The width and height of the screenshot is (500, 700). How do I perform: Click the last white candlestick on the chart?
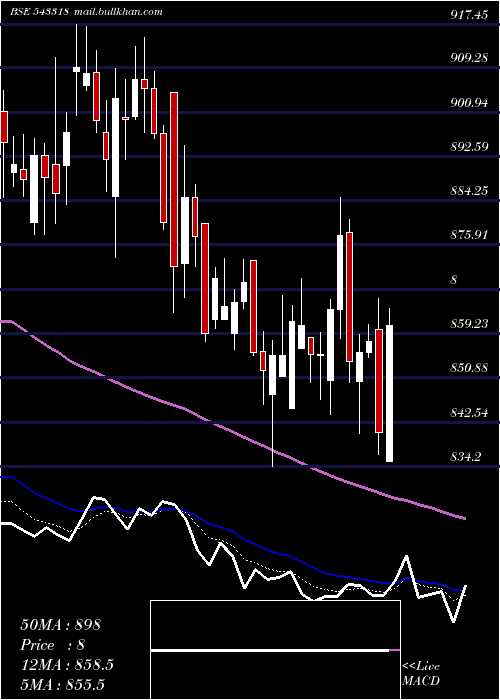pos(389,393)
